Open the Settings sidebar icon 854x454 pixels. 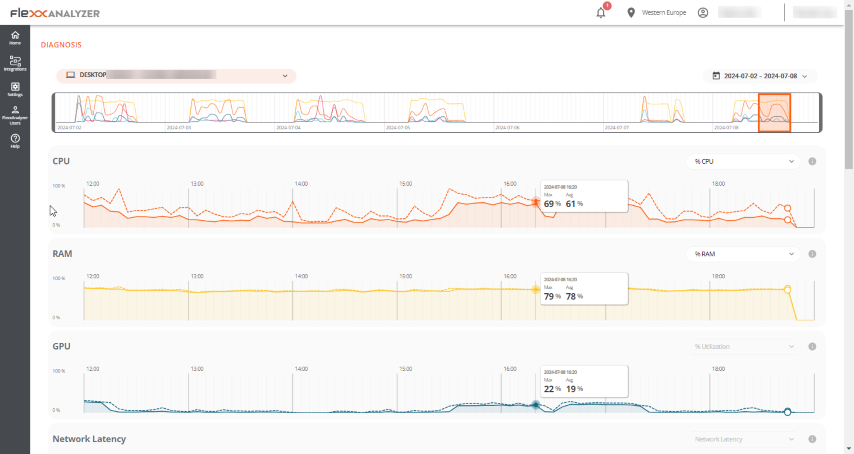(15, 89)
